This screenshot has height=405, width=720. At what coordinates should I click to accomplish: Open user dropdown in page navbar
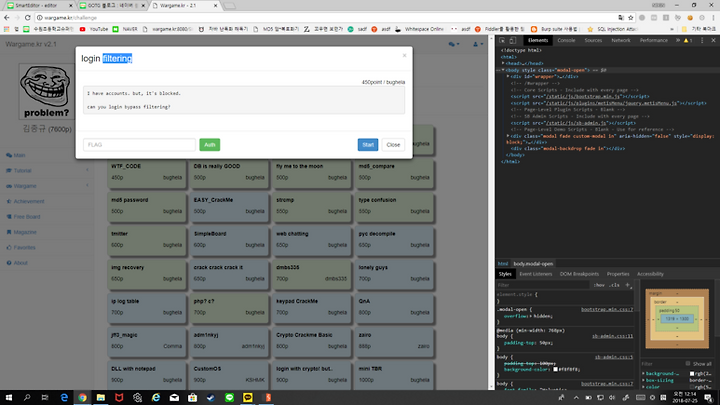[478, 44]
